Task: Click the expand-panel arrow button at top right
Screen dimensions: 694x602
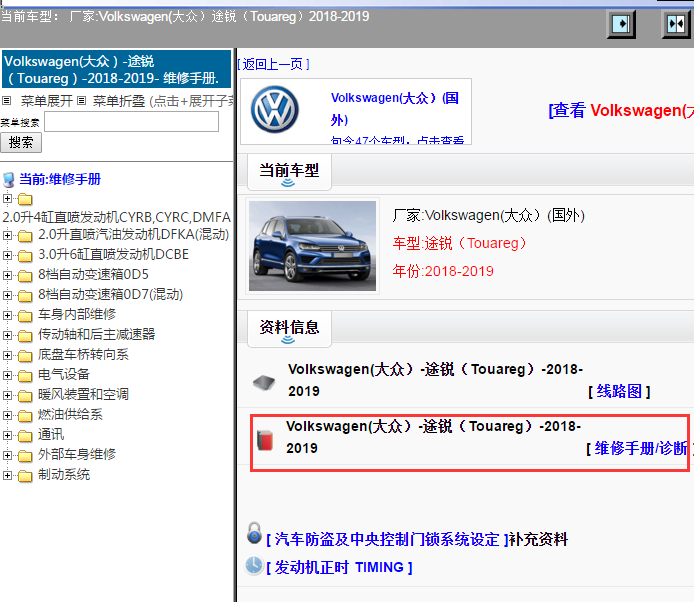Action: [x=621, y=23]
